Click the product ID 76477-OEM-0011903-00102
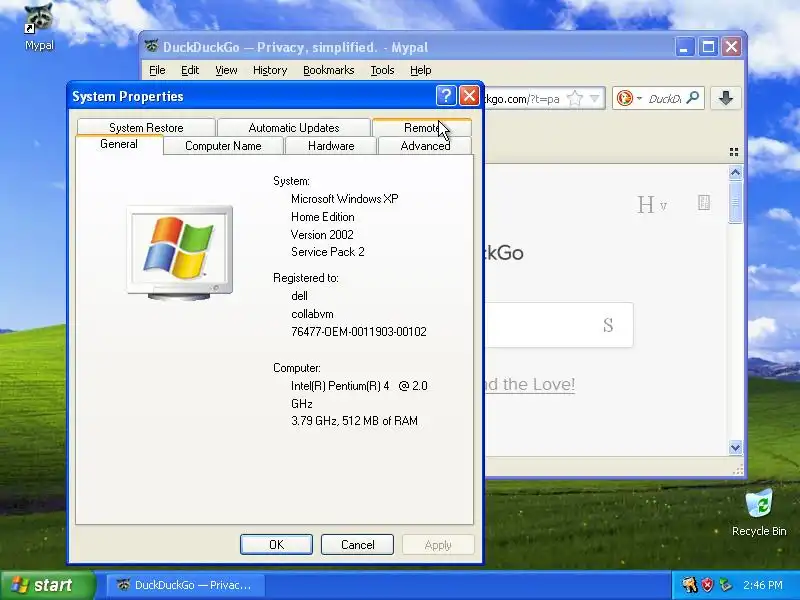800x600 pixels. point(359,332)
